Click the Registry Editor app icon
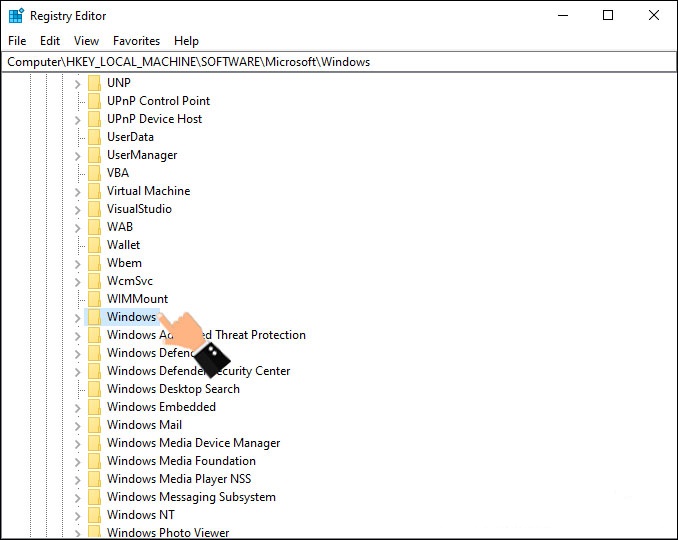 (x=16, y=16)
